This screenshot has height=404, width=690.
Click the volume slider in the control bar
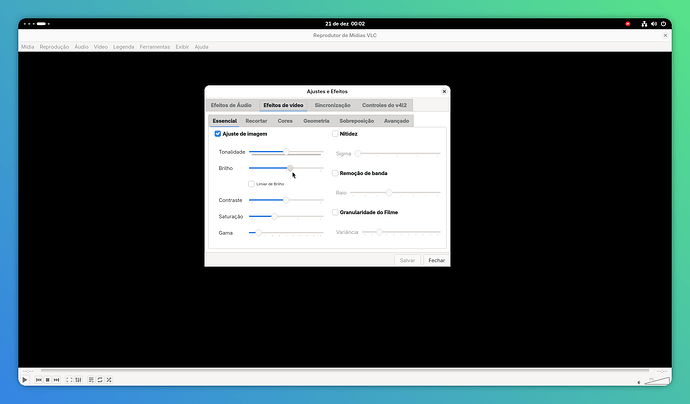click(656, 380)
